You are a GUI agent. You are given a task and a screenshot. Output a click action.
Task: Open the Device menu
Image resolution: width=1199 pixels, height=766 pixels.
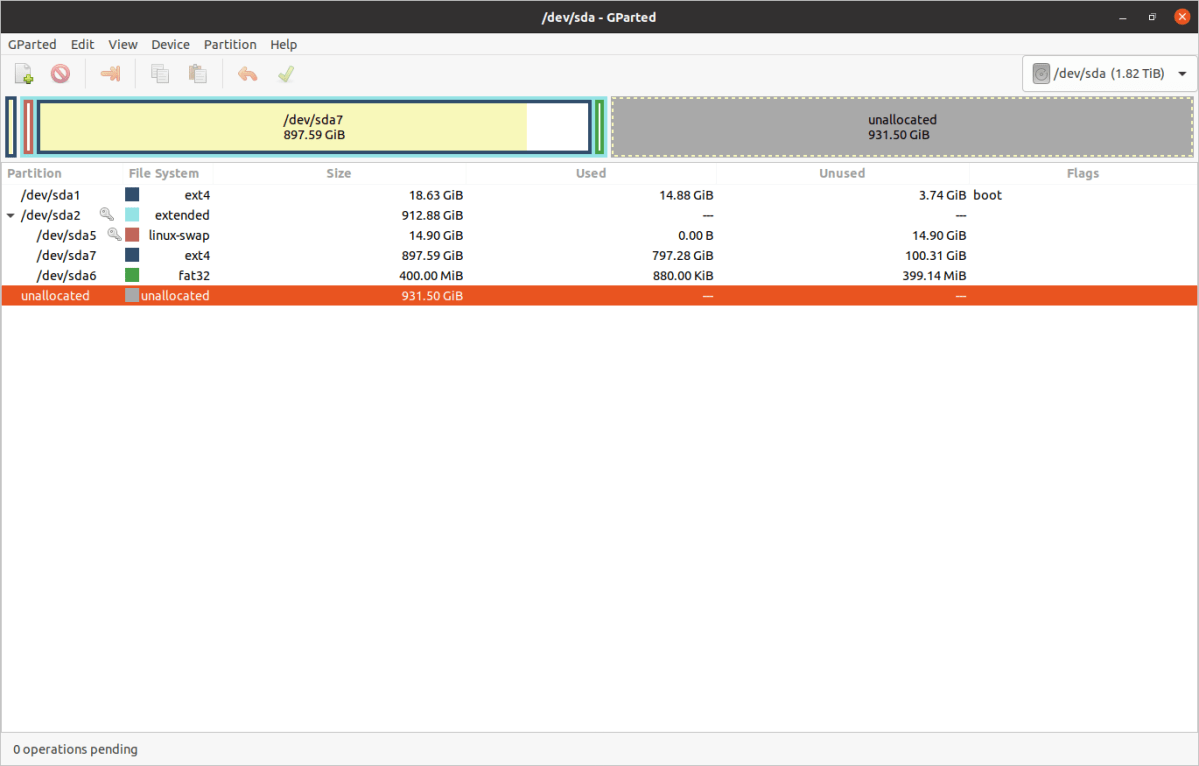[171, 44]
